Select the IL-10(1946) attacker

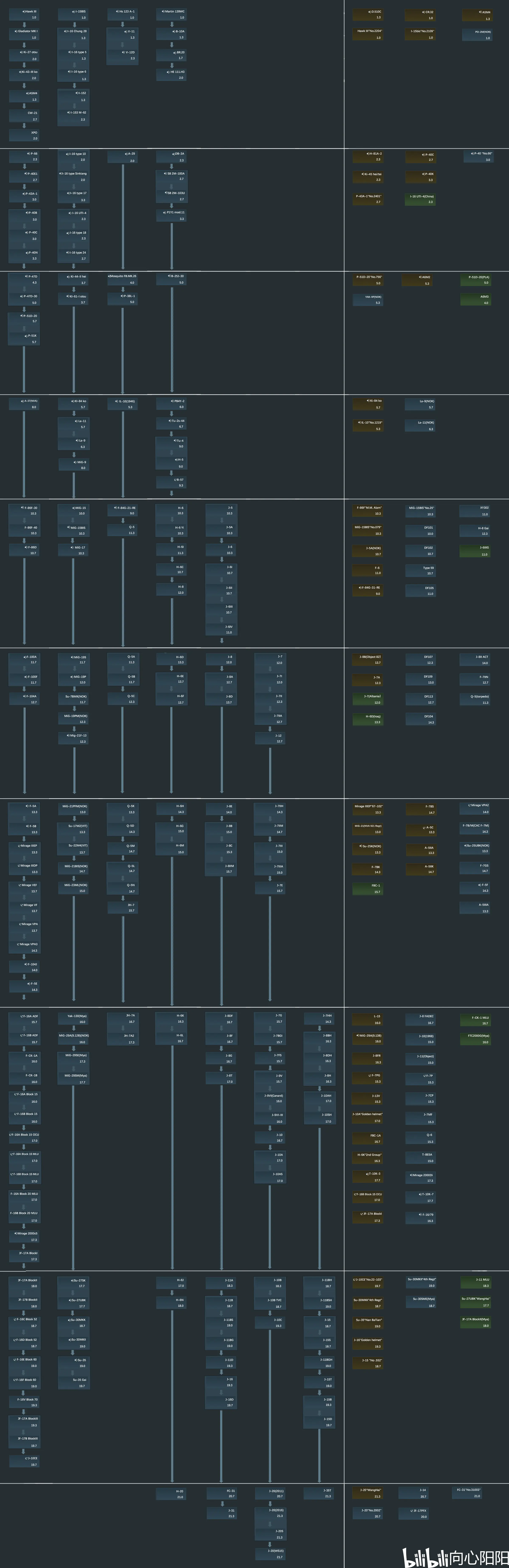[123, 404]
